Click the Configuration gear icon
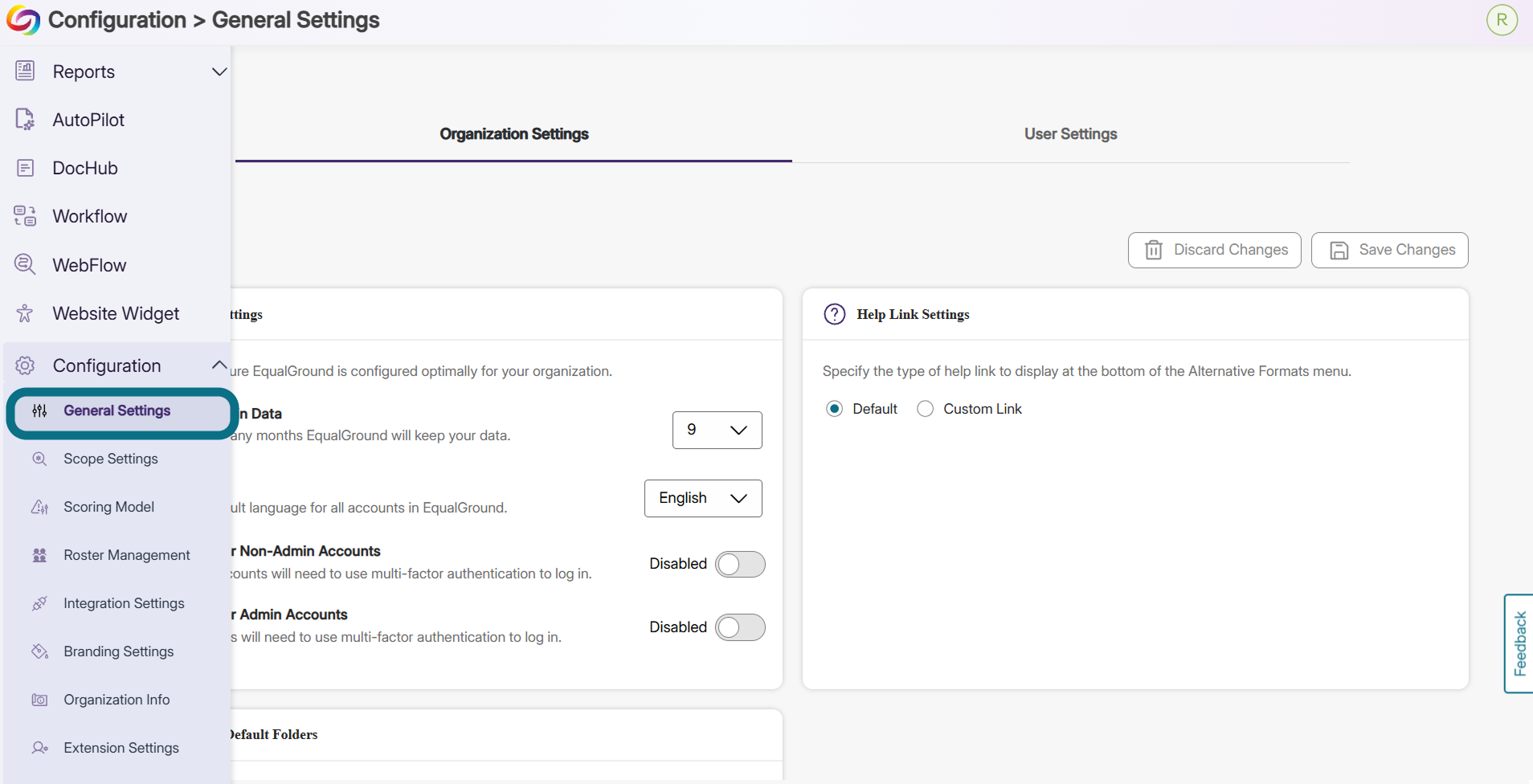This screenshot has height=784, width=1533. coord(25,365)
